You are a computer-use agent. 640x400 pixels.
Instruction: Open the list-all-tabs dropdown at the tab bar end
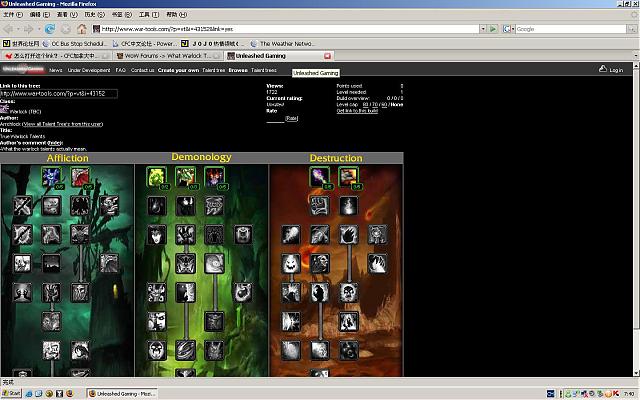click(636, 56)
